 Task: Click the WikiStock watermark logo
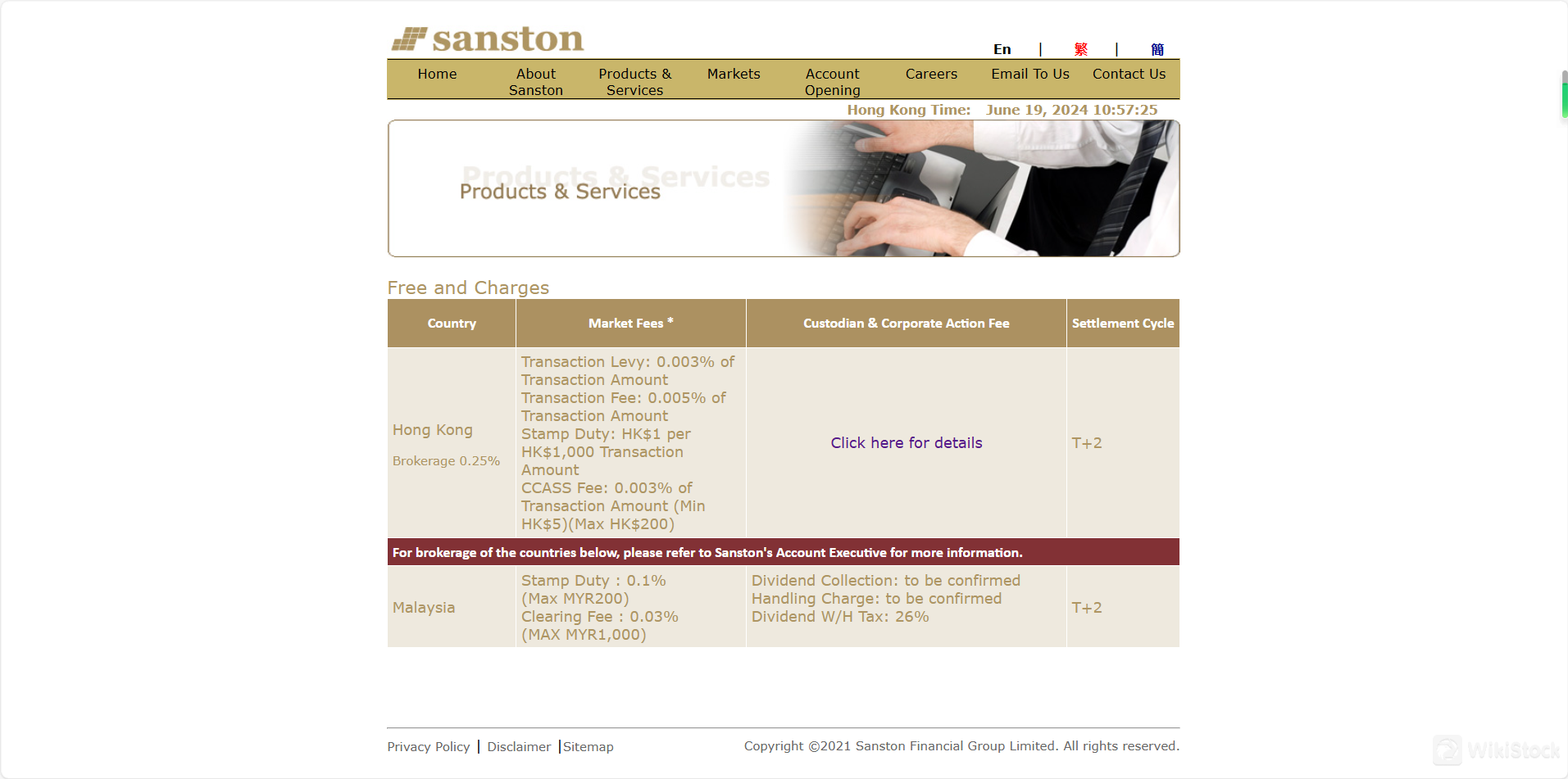click(x=1497, y=750)
